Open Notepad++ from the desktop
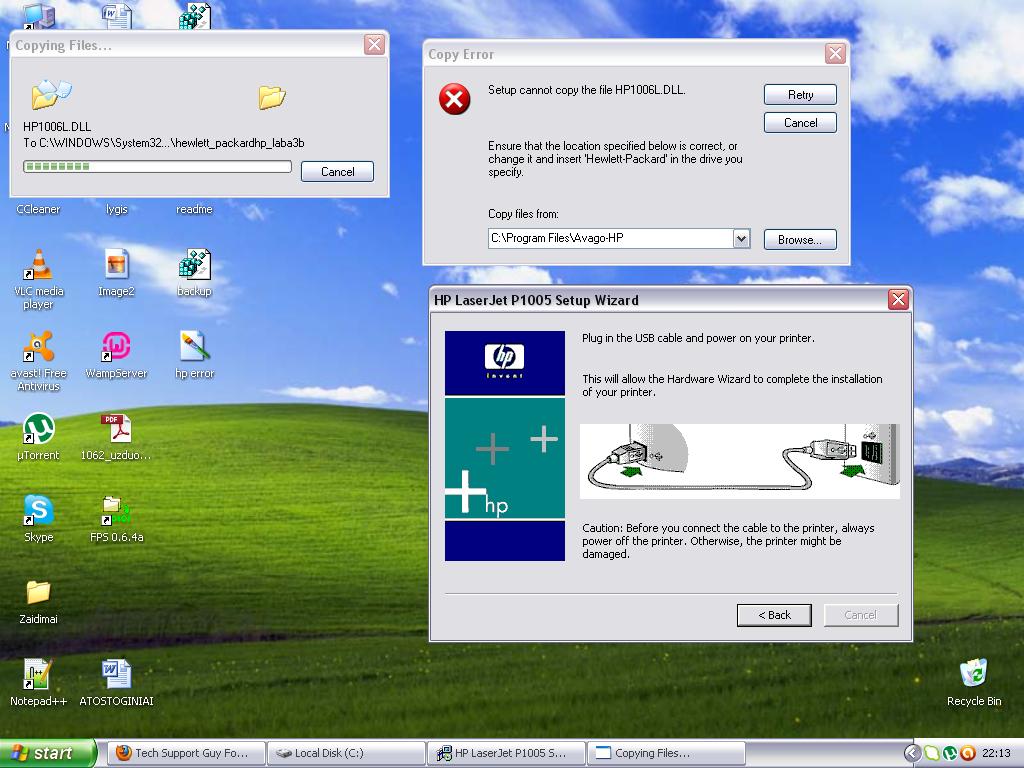The image size is (1024, 768). [37, 672]
